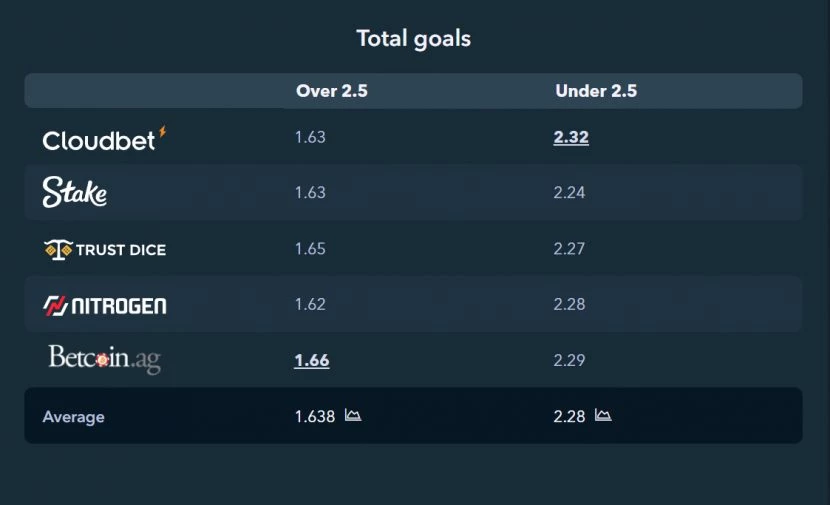
Task: Click Trust Dice Under odds 2.27
Action: (570, 249)
